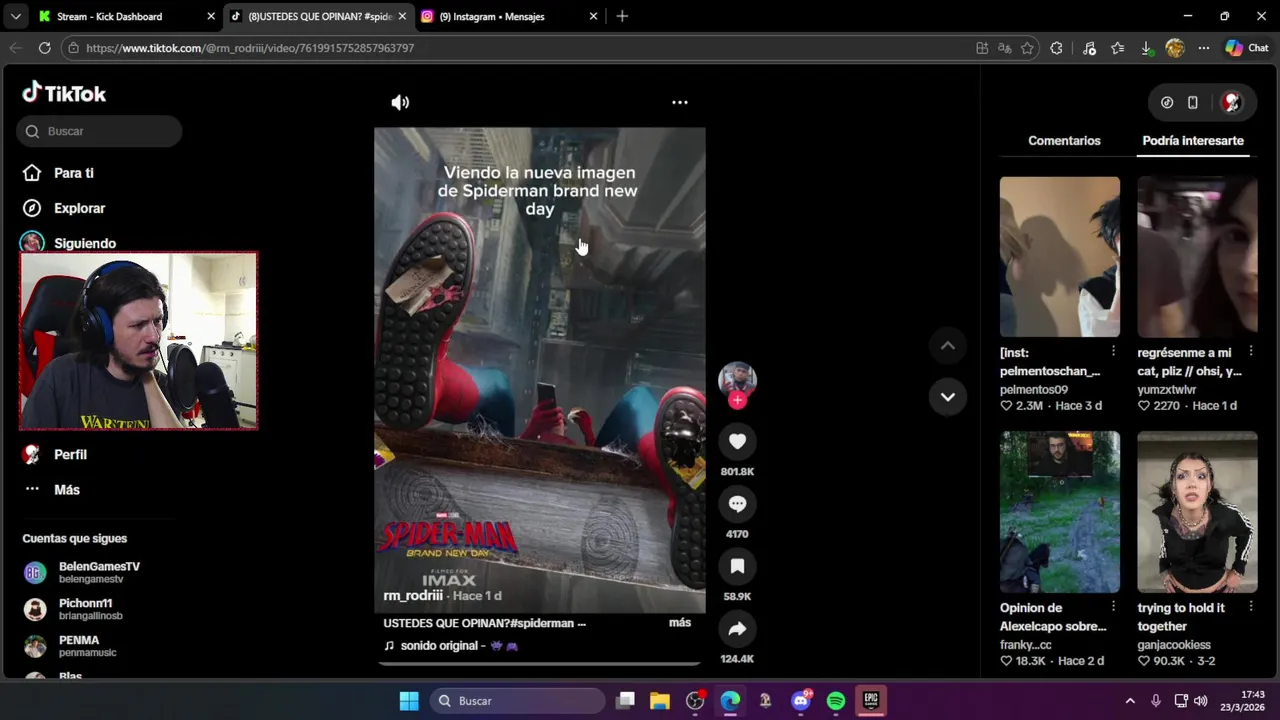Bookmark the video with 58.9K saves
This screenshot has width=1280, height=720.
pyautogui.click(x=737, y=566)
